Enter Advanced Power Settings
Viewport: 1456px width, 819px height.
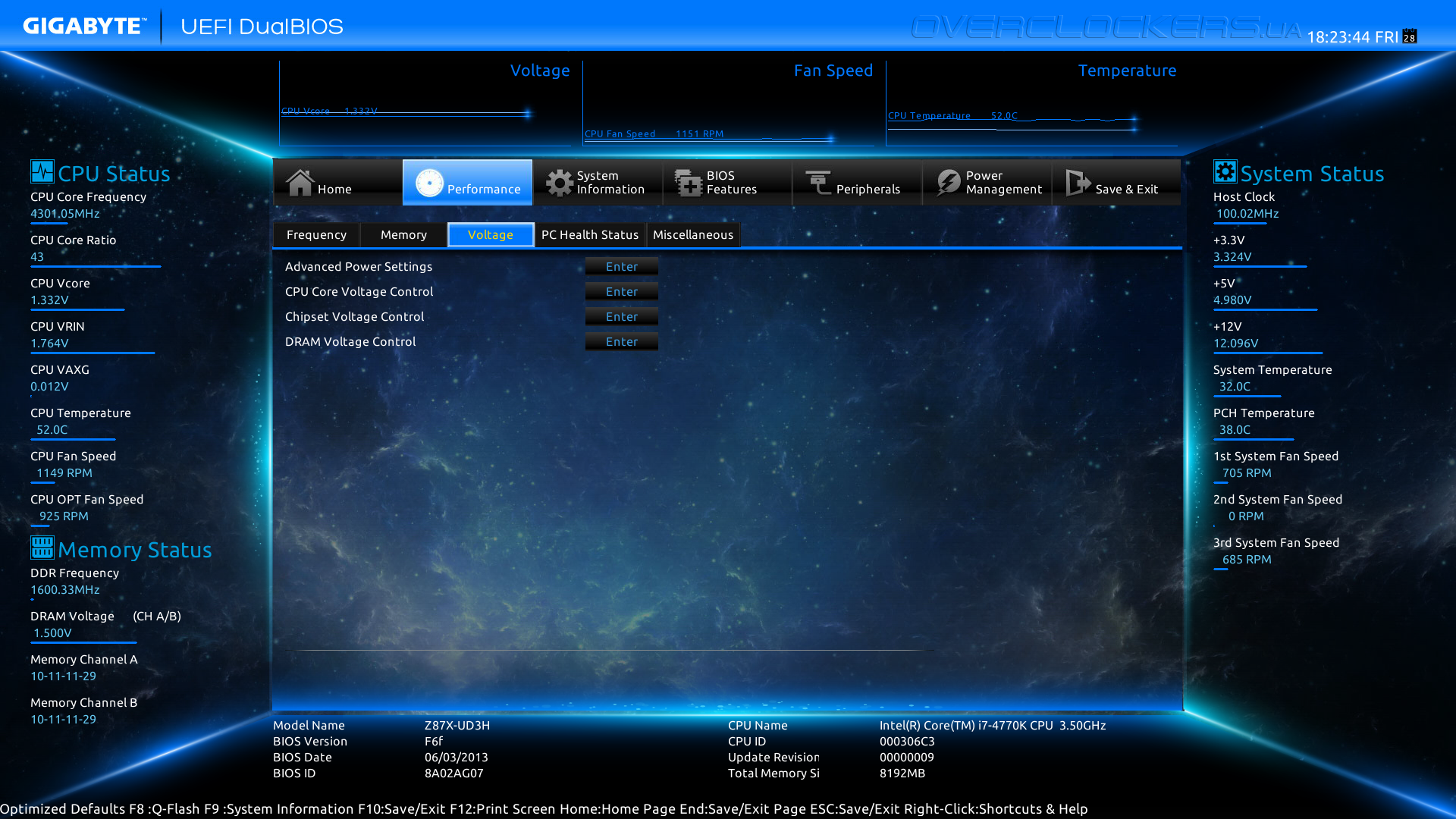coord(622,266)
